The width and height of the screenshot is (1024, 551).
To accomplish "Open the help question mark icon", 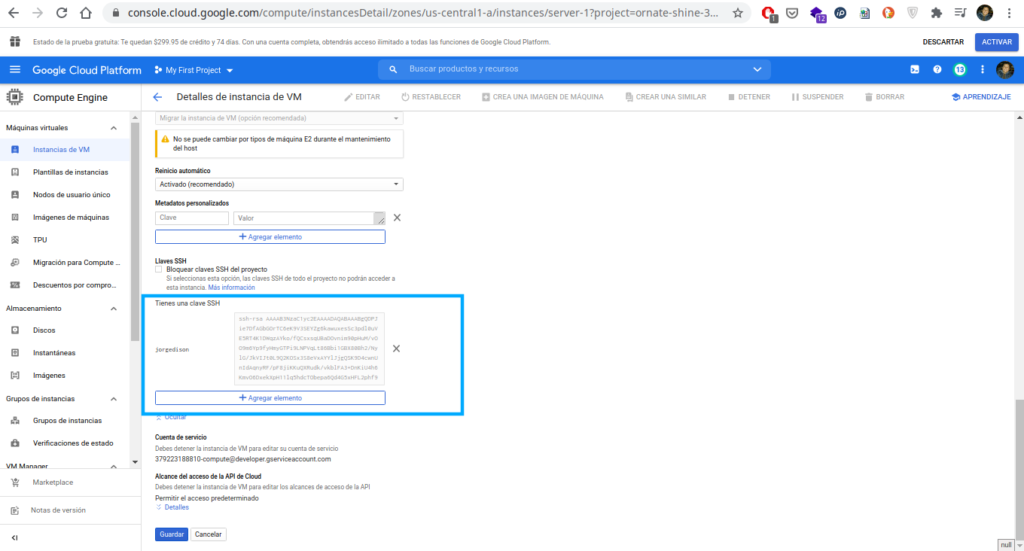I will click(937, 70).
